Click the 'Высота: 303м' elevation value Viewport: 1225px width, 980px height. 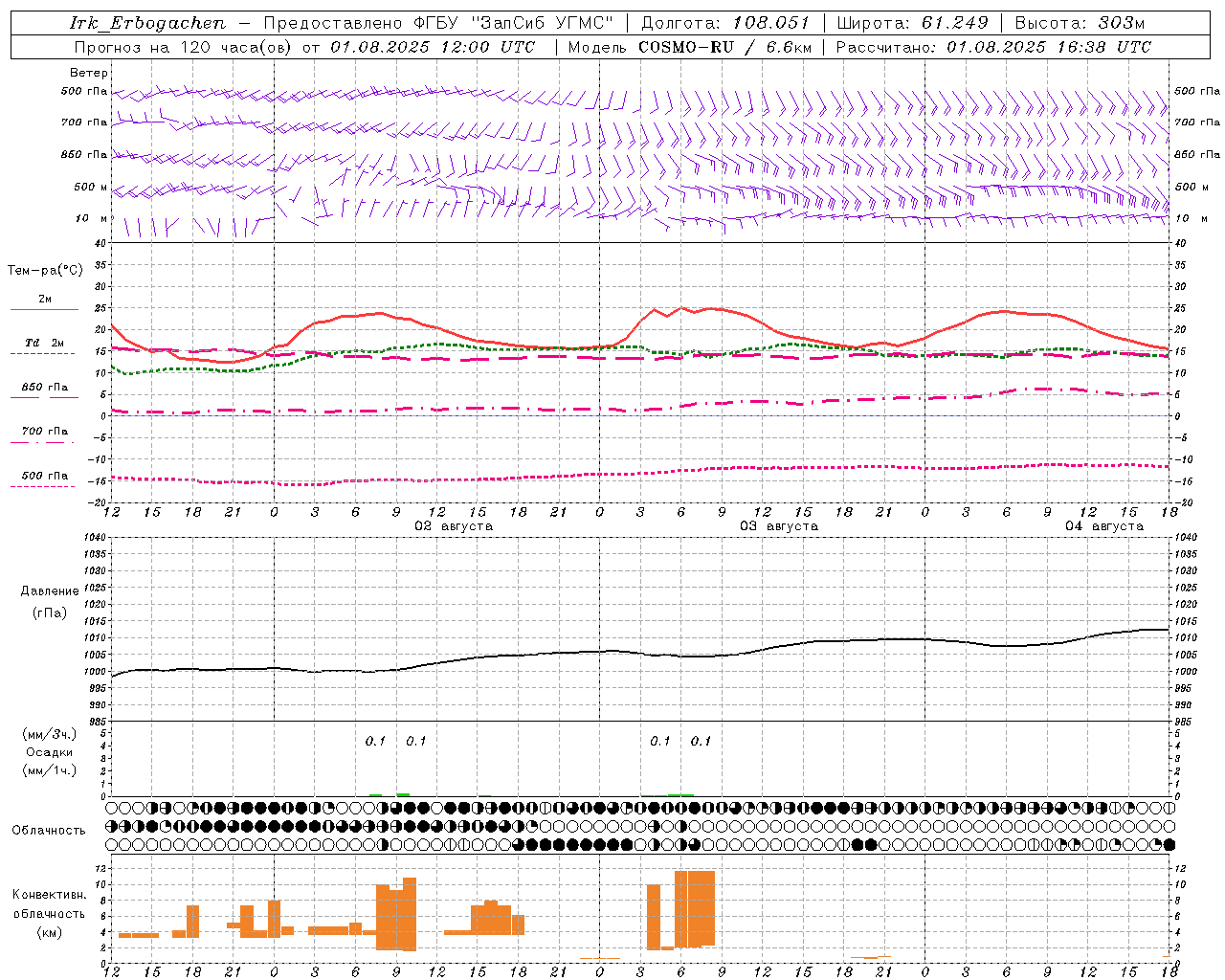1080,23
